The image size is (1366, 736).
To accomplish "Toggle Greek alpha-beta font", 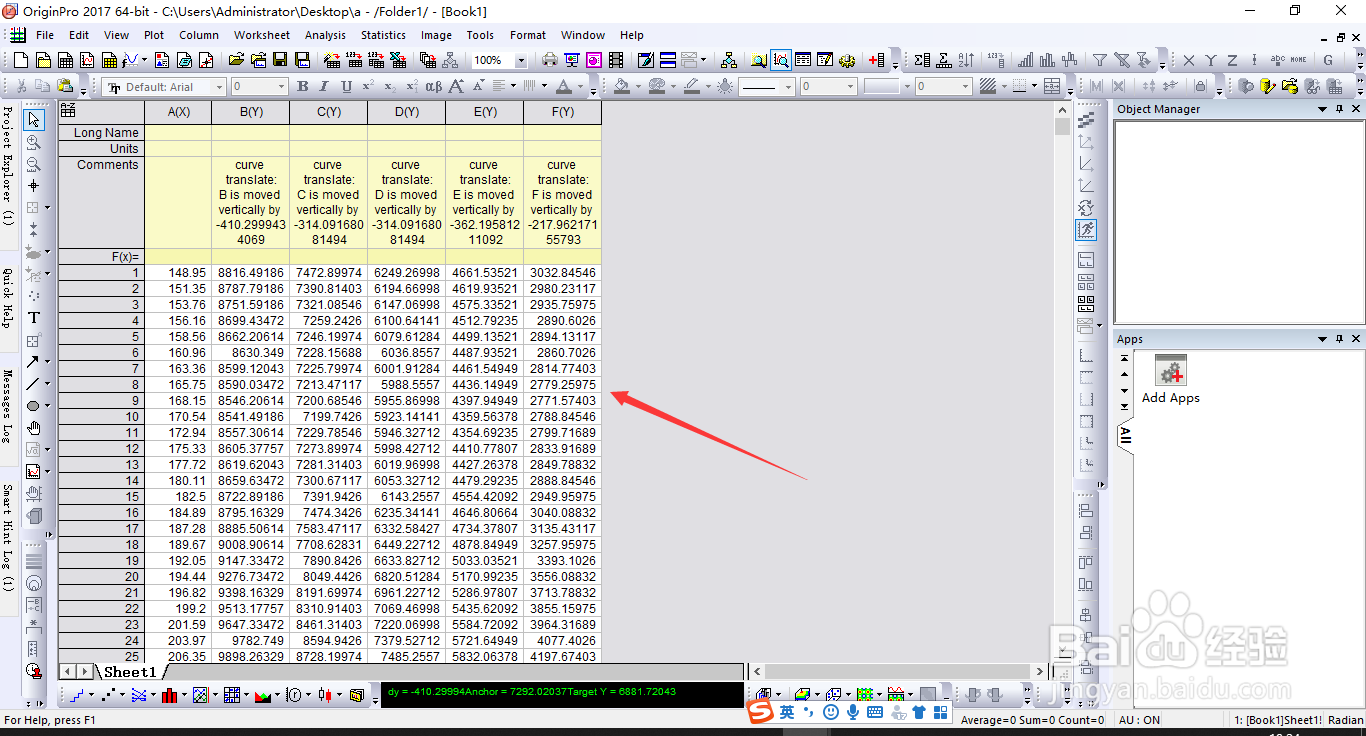I will point(433,87).
